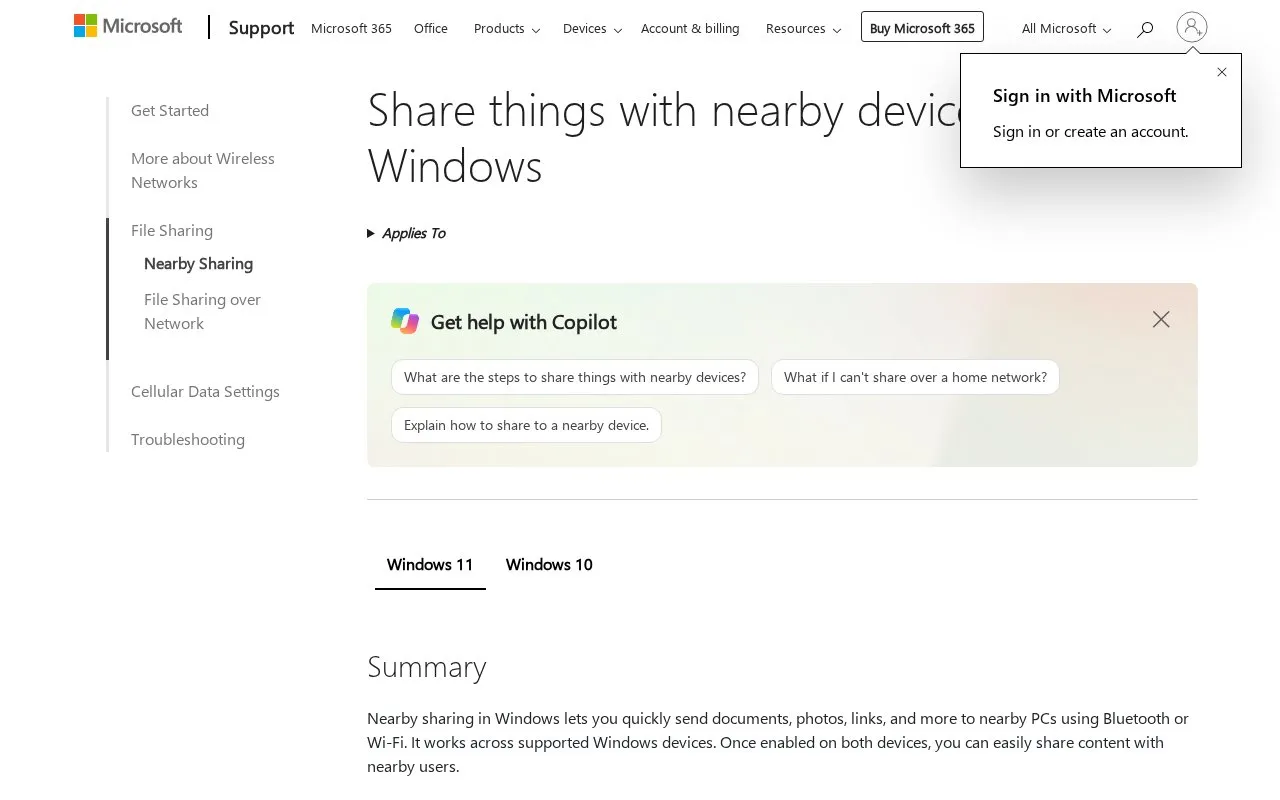Go to Account & billing
Image resolution: width=1280 pixels, height=800 pixels.
pyautogui.click(x=690, y=28)
